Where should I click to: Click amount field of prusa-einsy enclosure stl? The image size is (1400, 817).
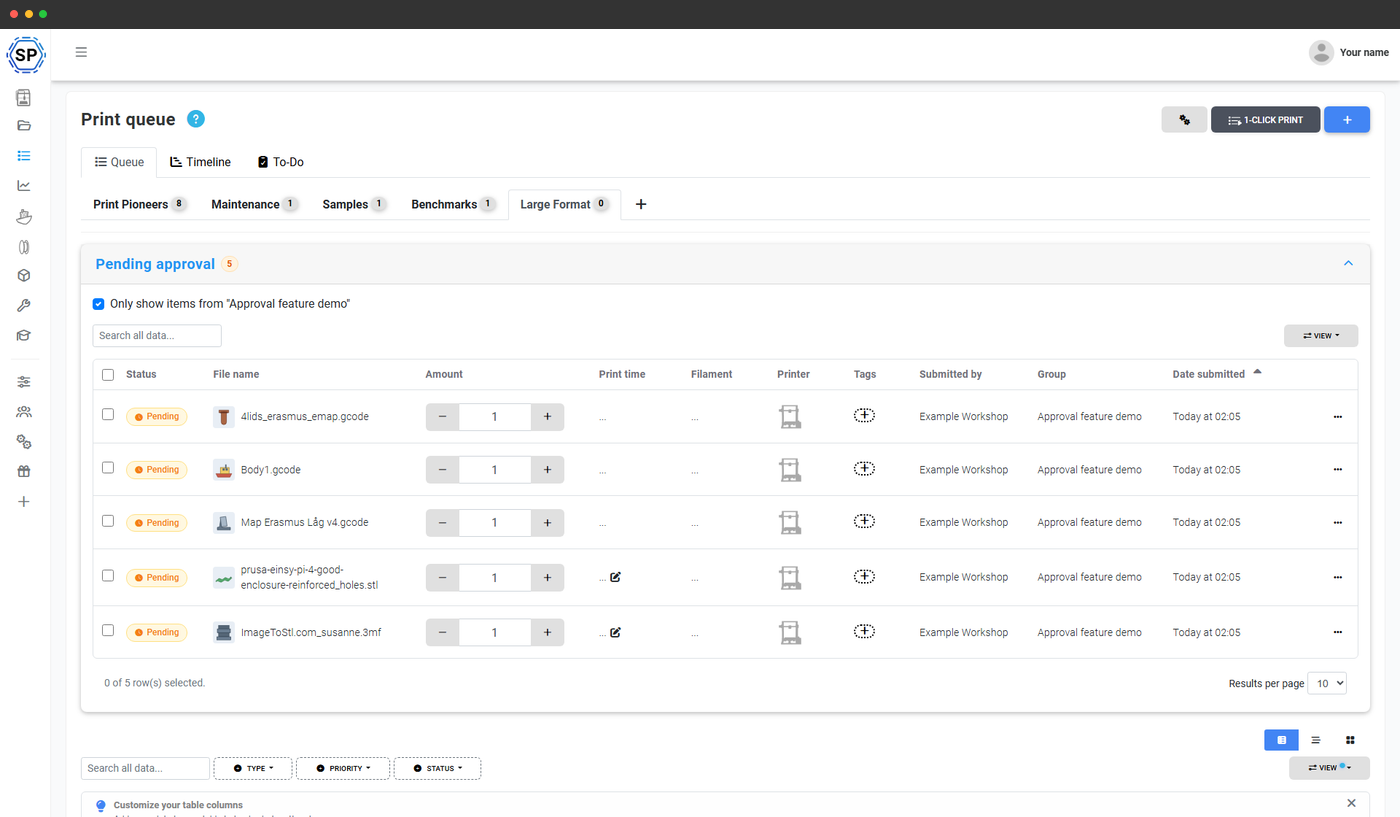495,577
